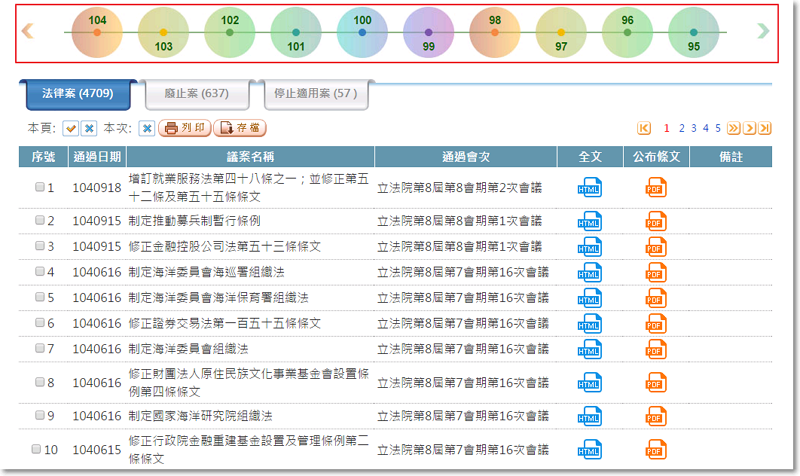Select the checkbox for row 10
Viewport: 800px width, 476px height.
click(39, 449)
